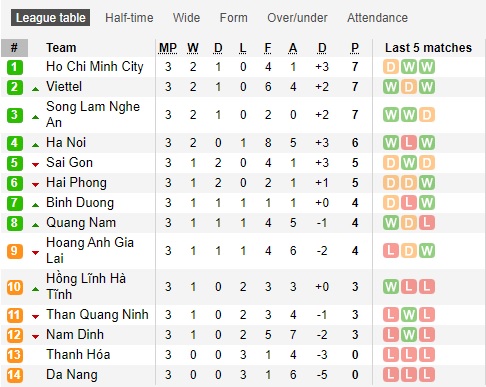Open the Half-time tab

[x=129, y=18]
